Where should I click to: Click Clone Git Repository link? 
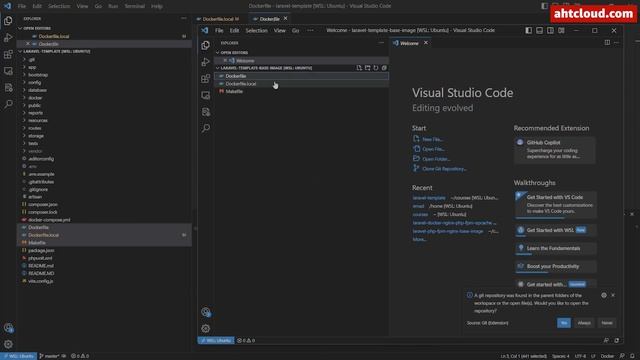tap(444, 169)
